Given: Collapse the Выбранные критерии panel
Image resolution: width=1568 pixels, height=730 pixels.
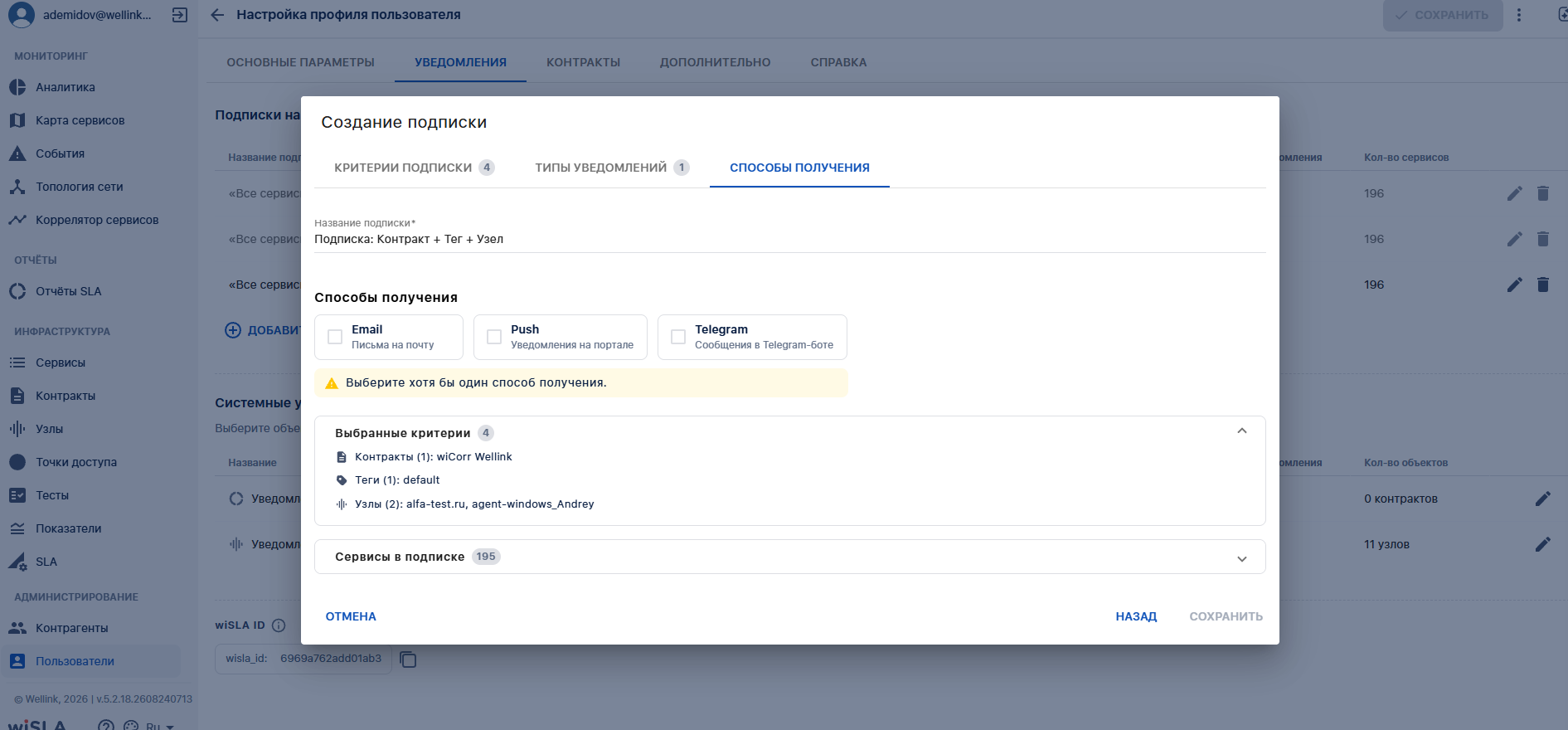Looking at the screenshot, I should tap(1241, 431).
